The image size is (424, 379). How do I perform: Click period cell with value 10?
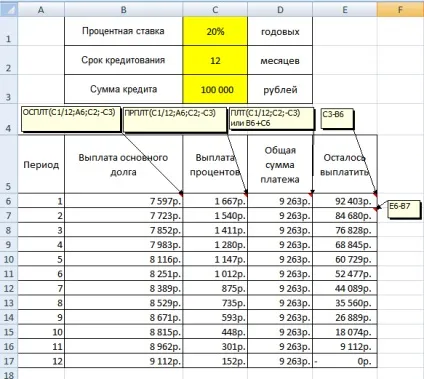41,332
